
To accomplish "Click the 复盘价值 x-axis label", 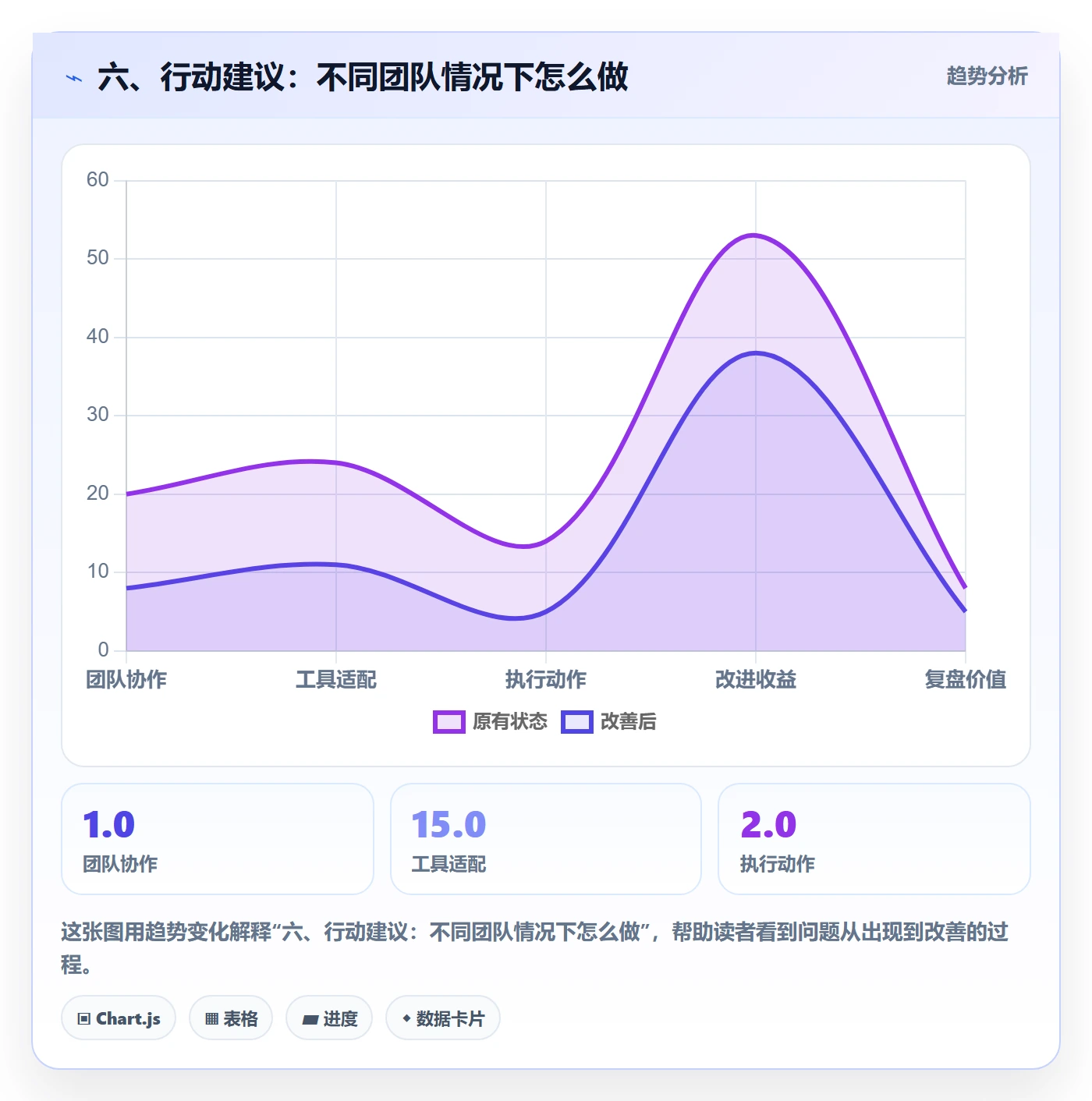I will pyautogui.click(x=966, y=680).
